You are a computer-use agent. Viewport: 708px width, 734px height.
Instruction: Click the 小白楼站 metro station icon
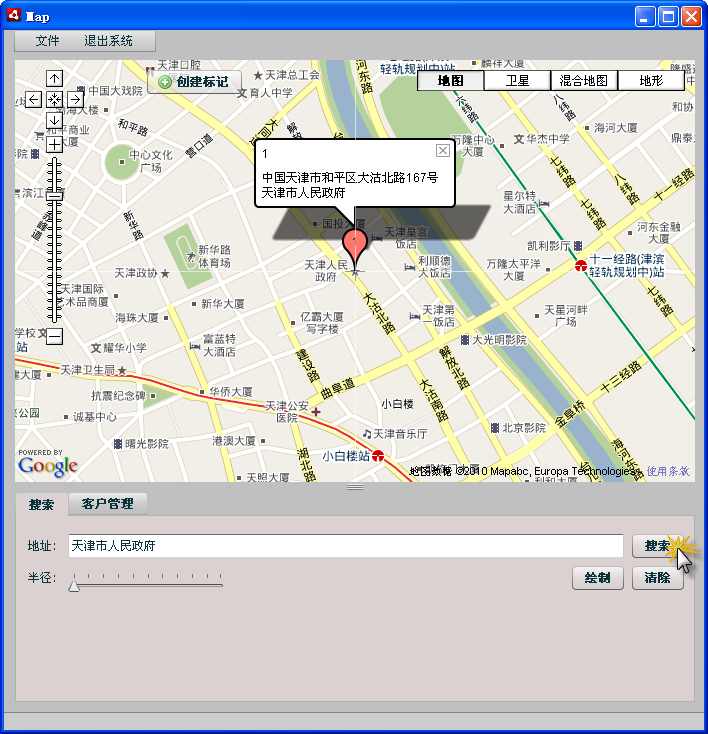tap(378, 455)
